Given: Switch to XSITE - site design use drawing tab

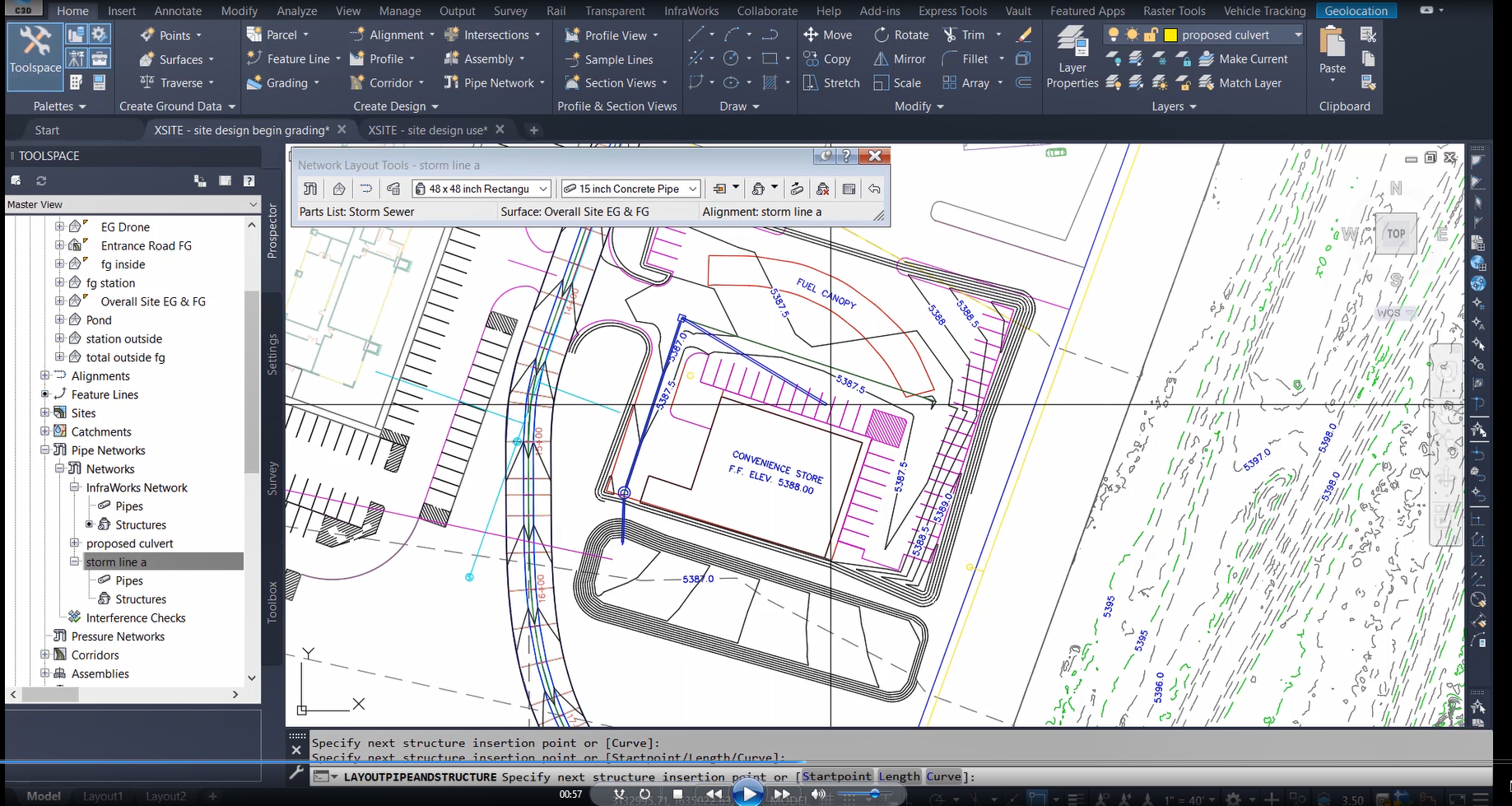Looking at the screenshot, I should 428,130.
